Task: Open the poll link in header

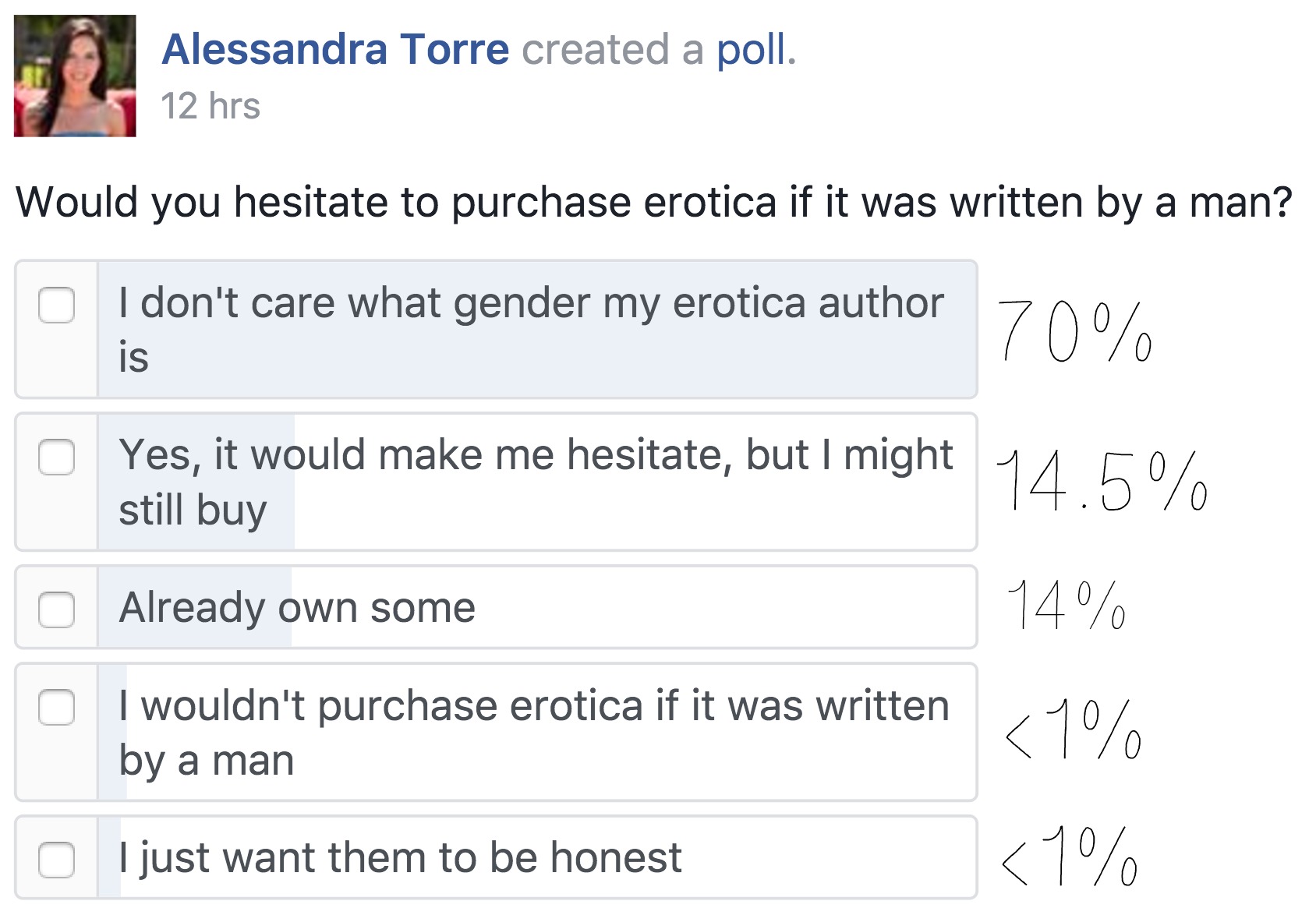Action: 756,50
